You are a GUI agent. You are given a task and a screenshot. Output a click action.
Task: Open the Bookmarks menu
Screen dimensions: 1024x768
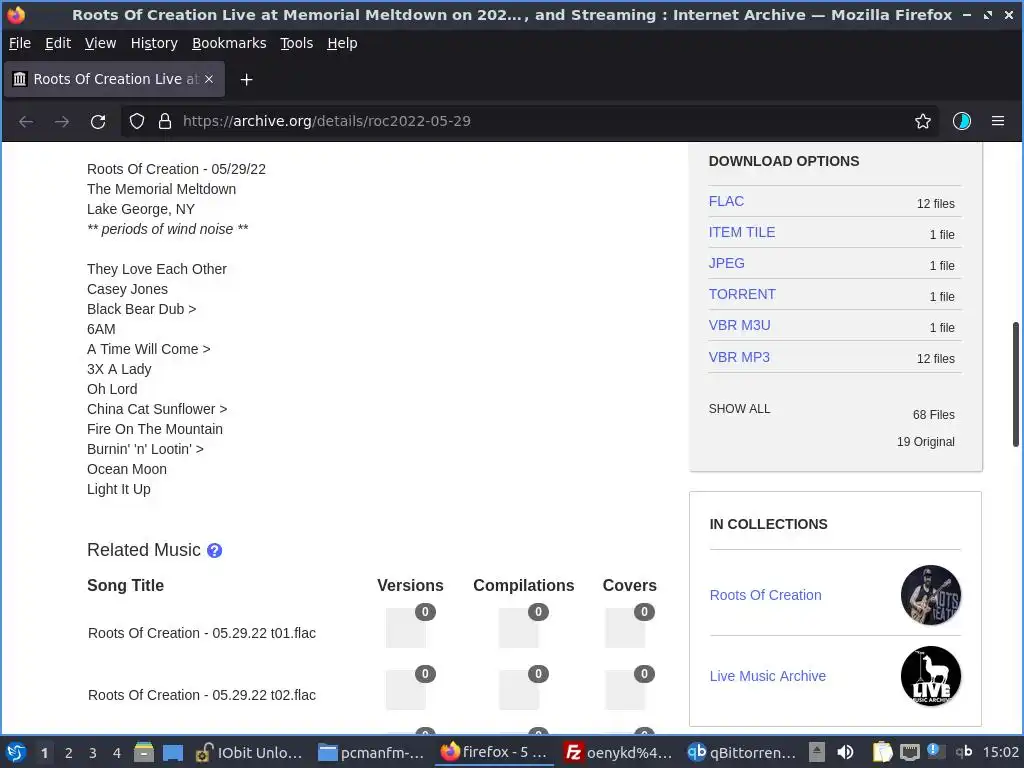point(229,43)
